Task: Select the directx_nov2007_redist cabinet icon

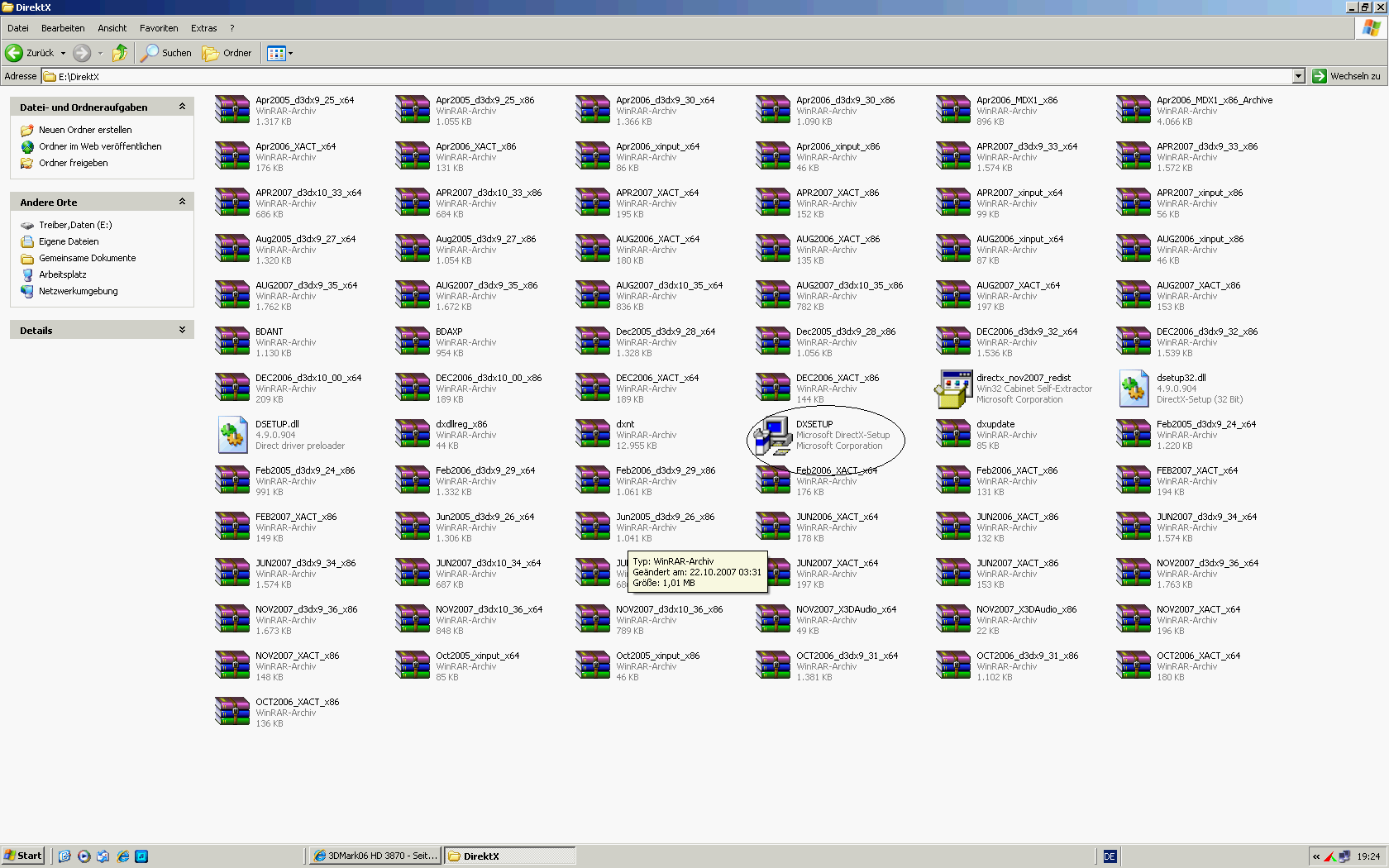Action: click(953, 389)
